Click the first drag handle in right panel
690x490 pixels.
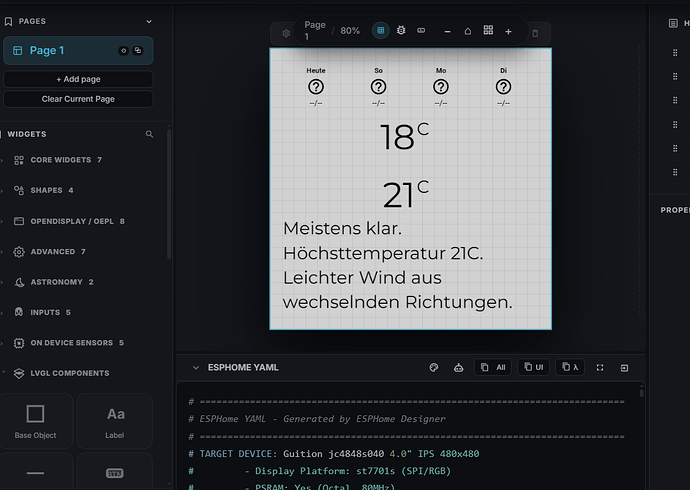(675, 53)
